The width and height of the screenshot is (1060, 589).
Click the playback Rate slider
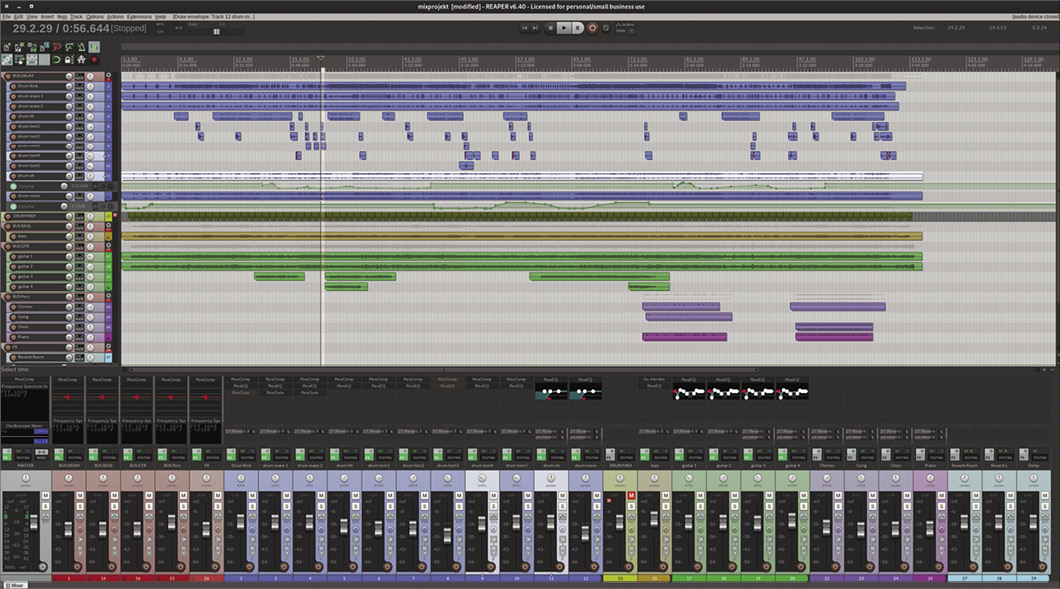(x=216, y=32)
